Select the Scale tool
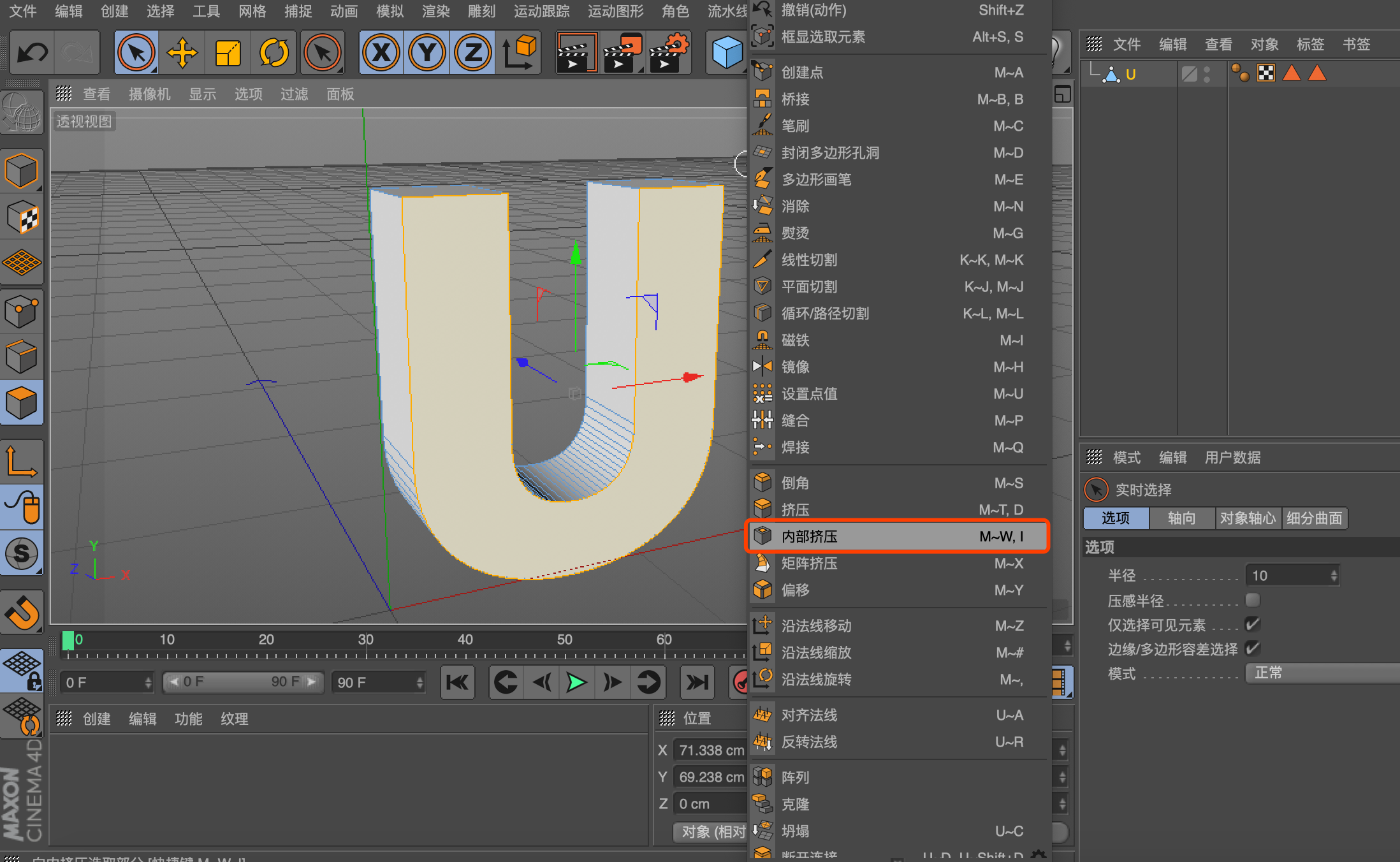Viewport: 1400px width, 862px height. tap(228, 52)
